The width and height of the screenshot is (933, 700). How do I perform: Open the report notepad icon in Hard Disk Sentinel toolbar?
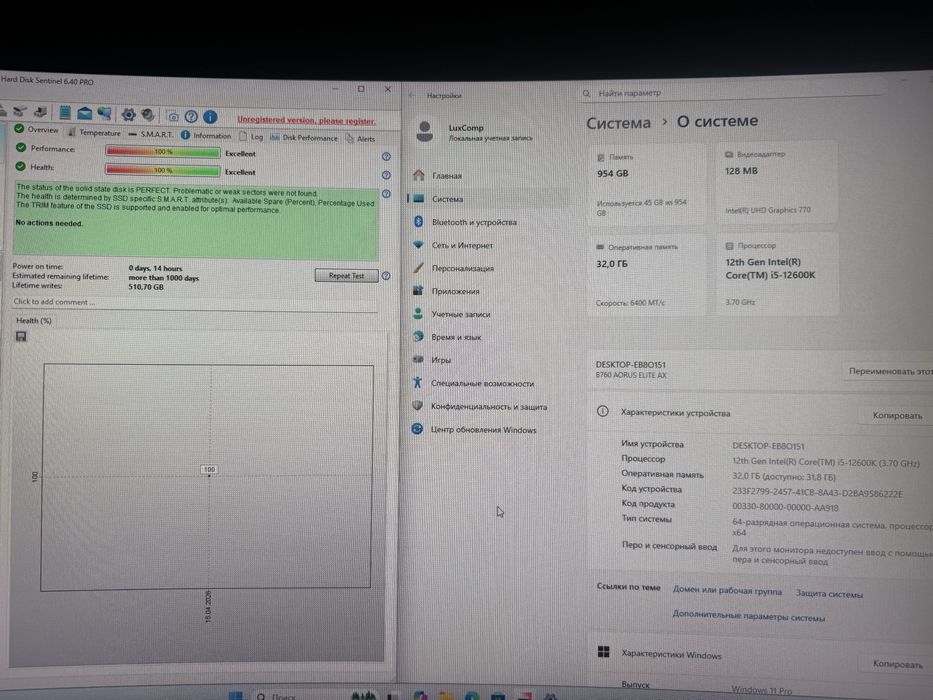click(65, 112)
